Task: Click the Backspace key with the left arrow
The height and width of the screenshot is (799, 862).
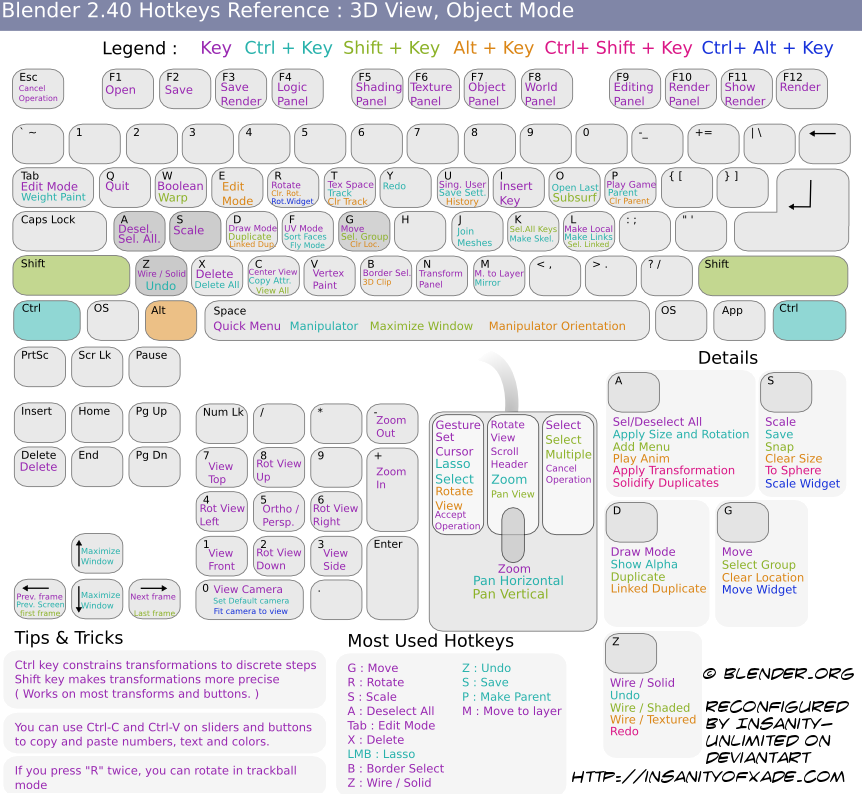Action: point(824,144)
